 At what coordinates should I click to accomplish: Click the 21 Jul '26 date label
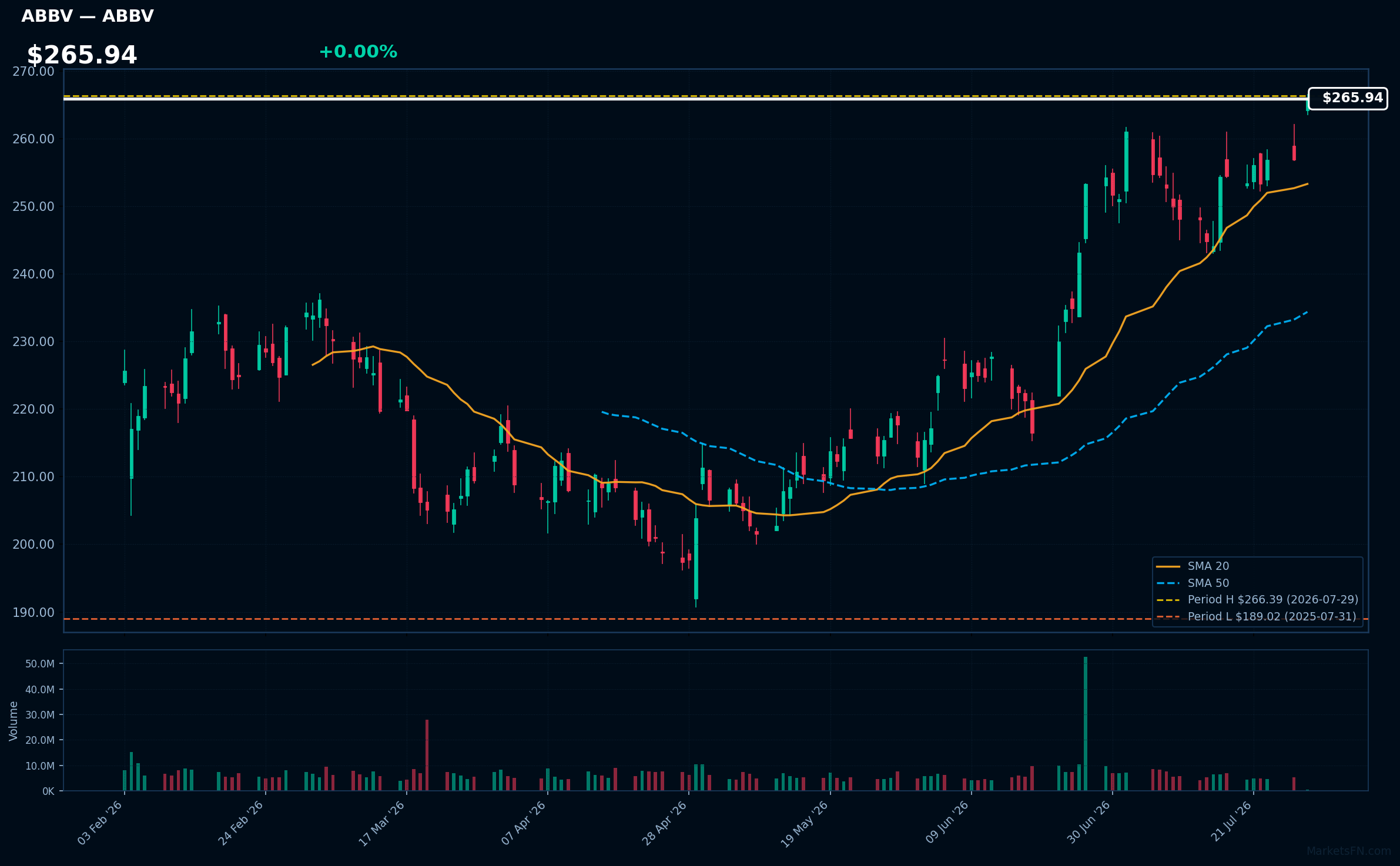(x=1231, y=821)
